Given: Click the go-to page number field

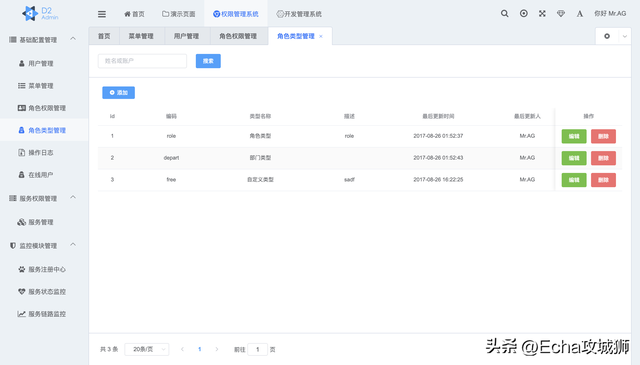Looking at the screenshot, I should (x=258, y=349).
